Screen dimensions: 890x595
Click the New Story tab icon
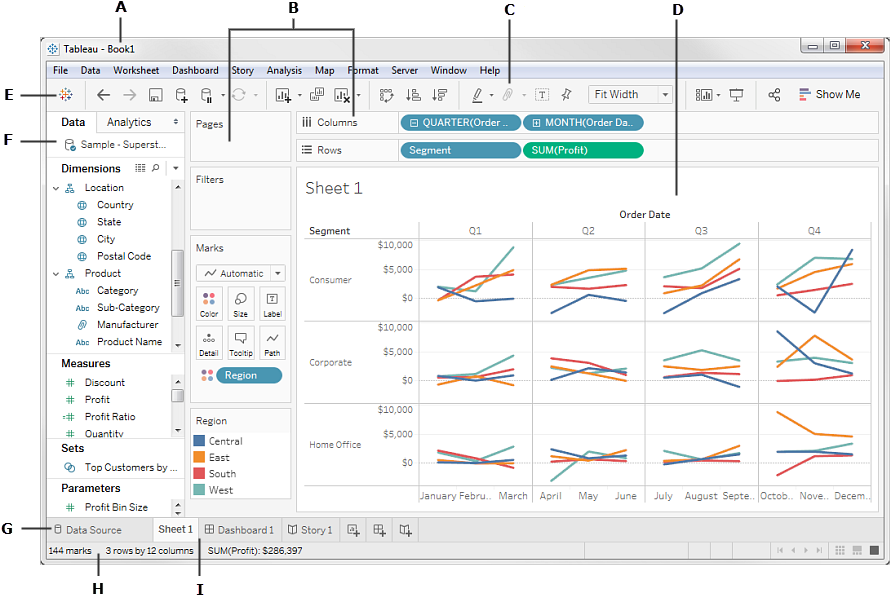coord(405,530)
